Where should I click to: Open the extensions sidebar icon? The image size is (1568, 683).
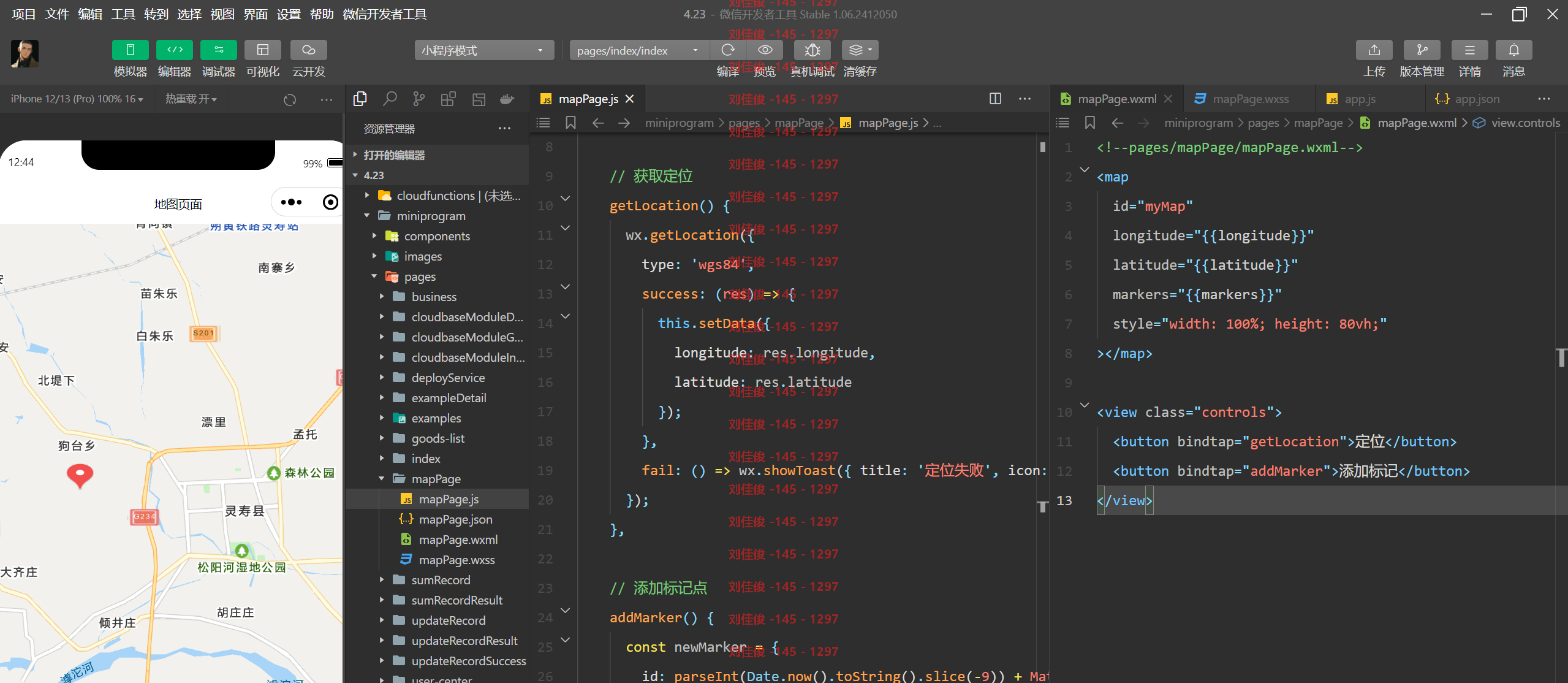pos(449,99)
